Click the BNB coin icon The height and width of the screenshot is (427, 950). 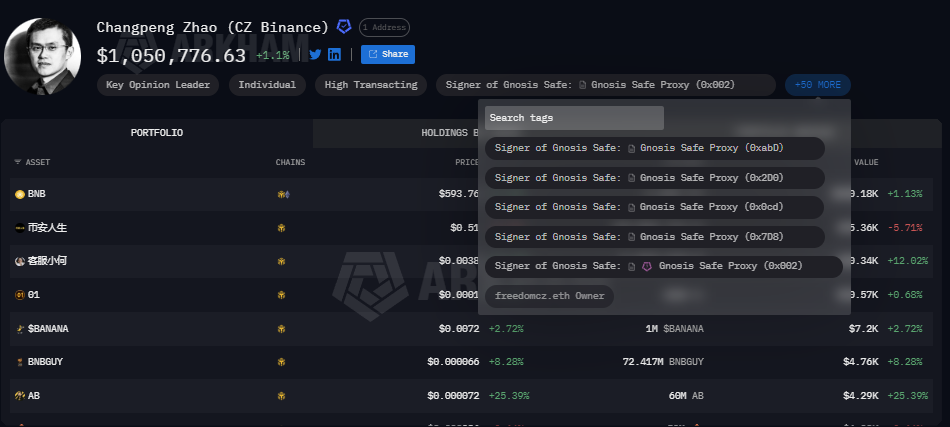tap(19, 194)
